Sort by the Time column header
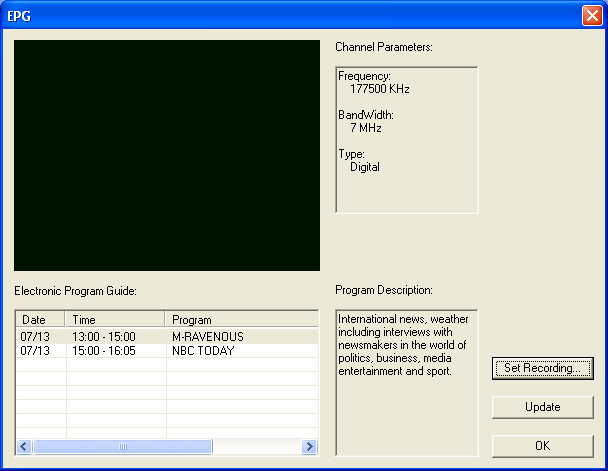The height and width of the screenshot is (471, 608). (x=115, y=319)
